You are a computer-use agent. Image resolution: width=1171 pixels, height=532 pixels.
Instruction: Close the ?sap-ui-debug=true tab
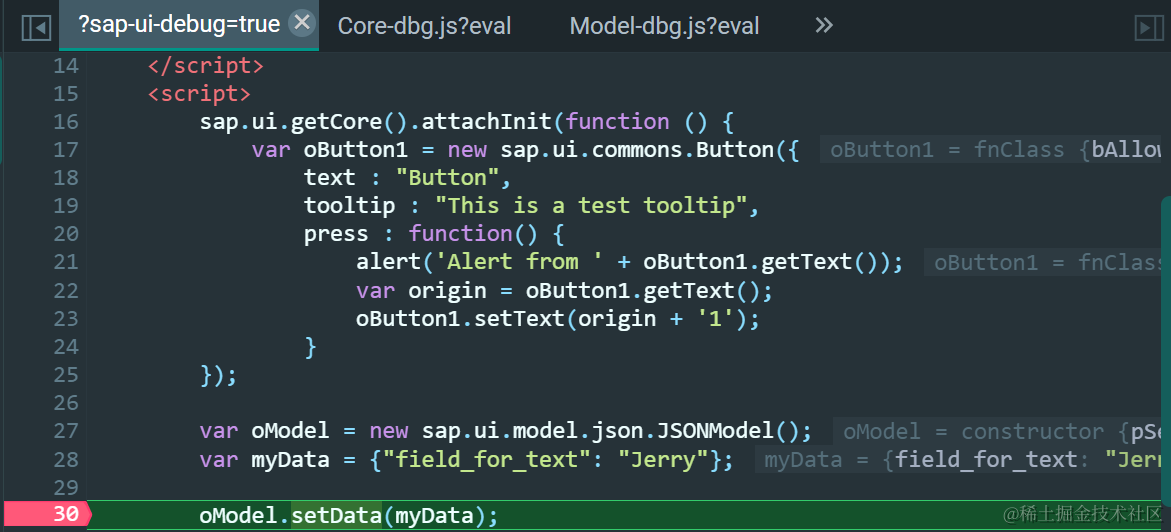click(x=302, y=23)
